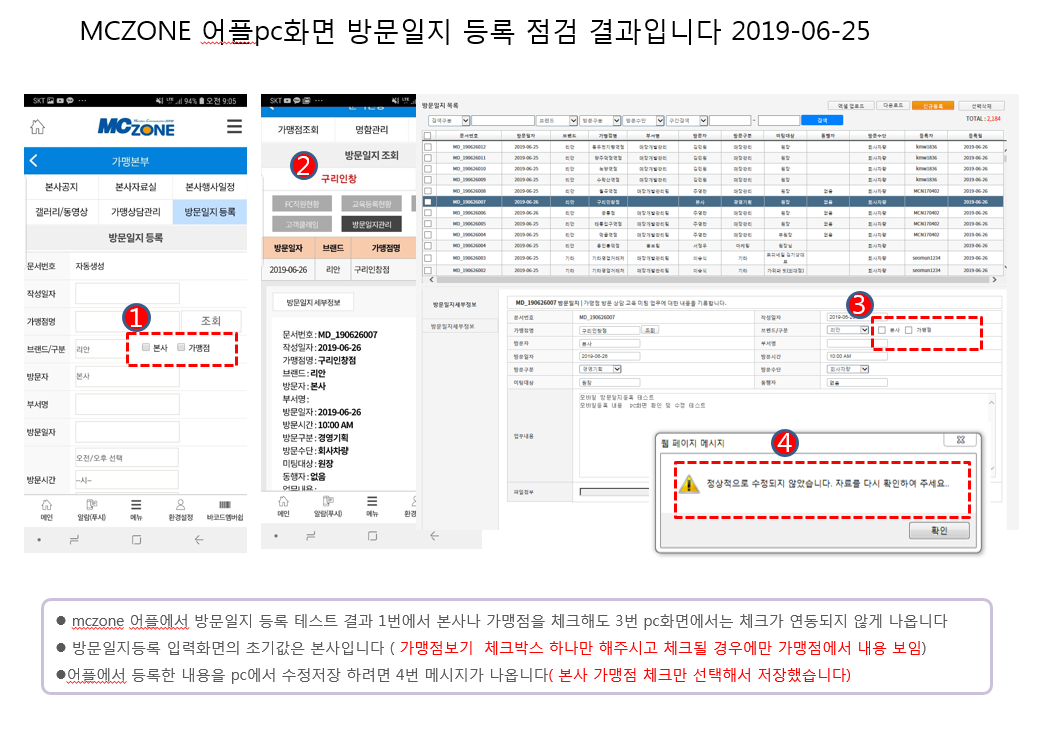
Task: Select the 방문일지 등록 tab
Action: click(210, 211)
